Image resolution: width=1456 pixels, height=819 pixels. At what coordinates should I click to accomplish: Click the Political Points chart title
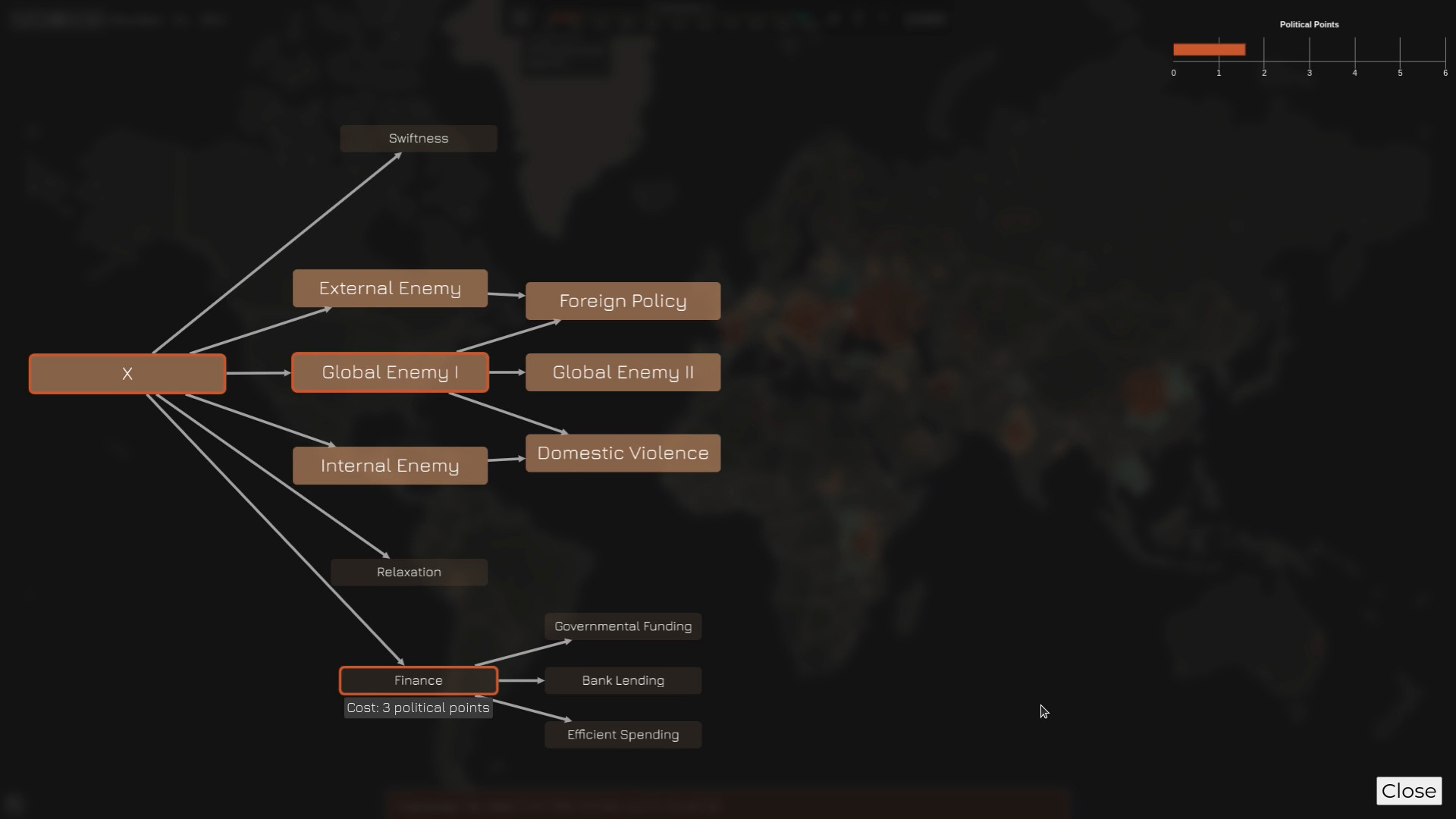[1309, 25]
